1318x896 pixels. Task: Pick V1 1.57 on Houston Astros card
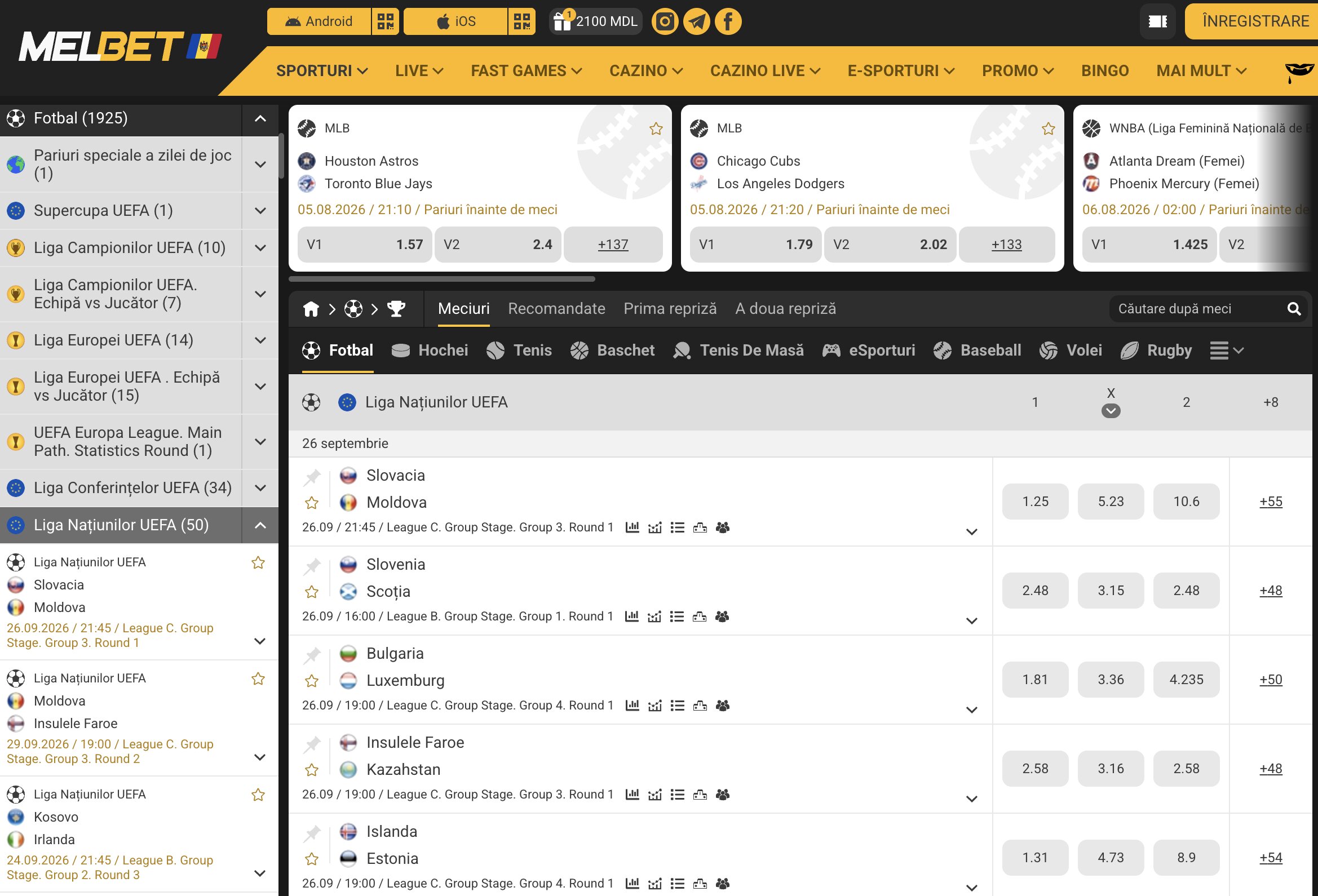coord(365,245)
